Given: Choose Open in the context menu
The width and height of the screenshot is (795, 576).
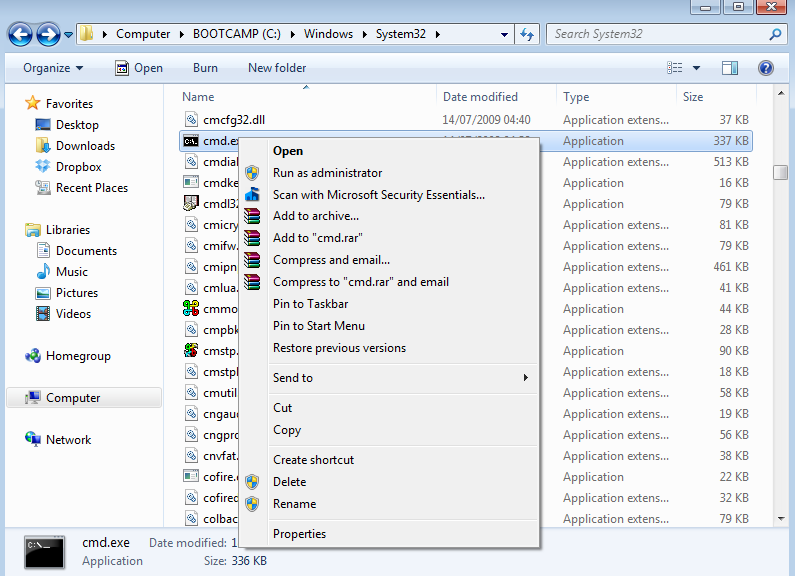Looking at the screenshot, I should (287, 151).
